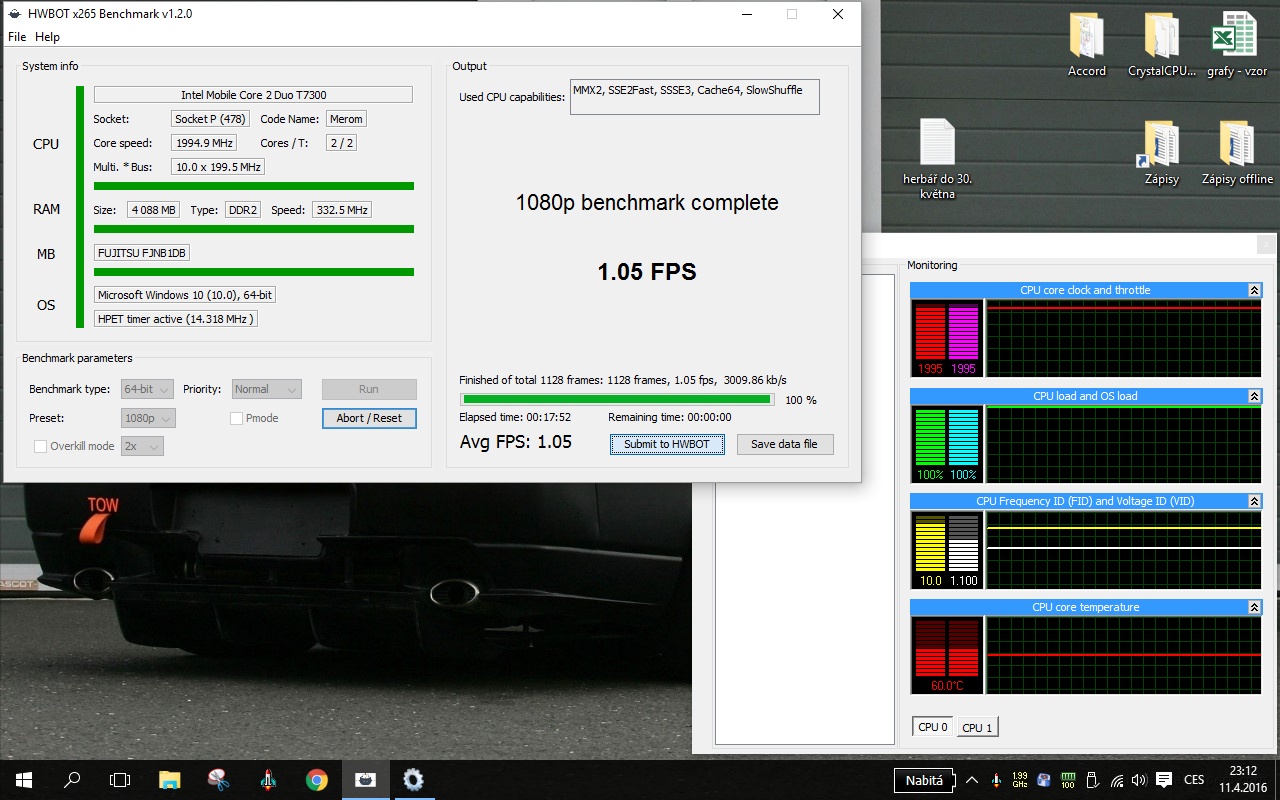1280x800 pixels.
Task: Click the Socket P (478) value
Action: (x=210, y=119)
